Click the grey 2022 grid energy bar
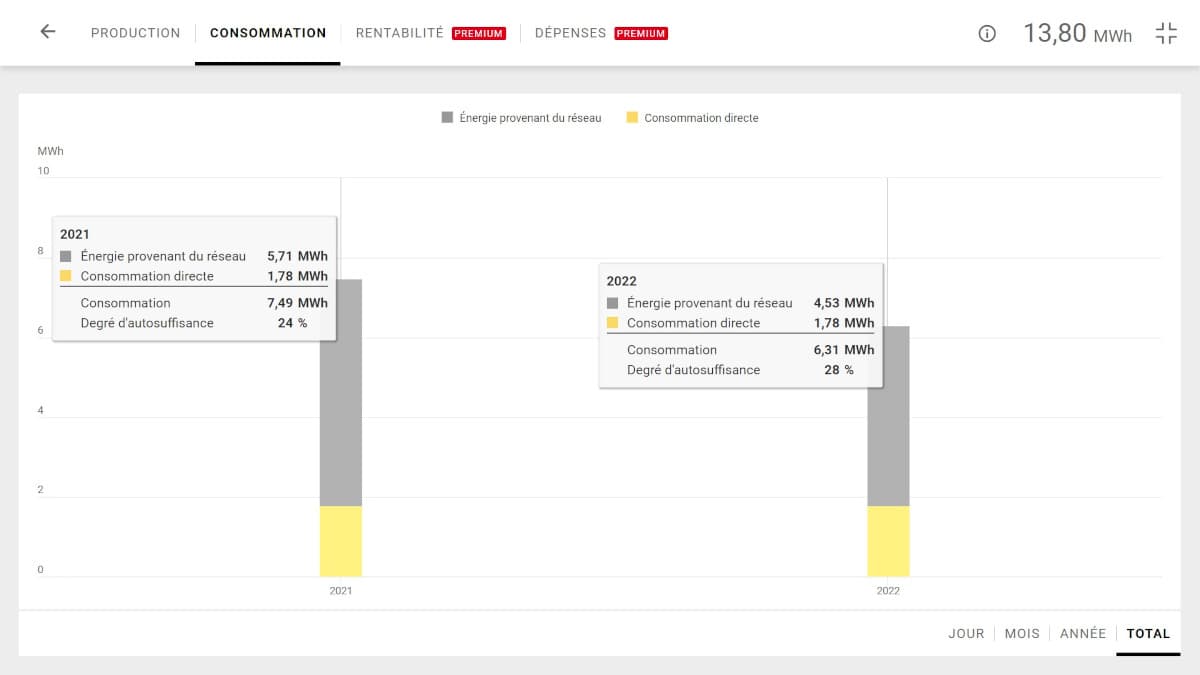The image size is (1200, 675). point(888,450)
